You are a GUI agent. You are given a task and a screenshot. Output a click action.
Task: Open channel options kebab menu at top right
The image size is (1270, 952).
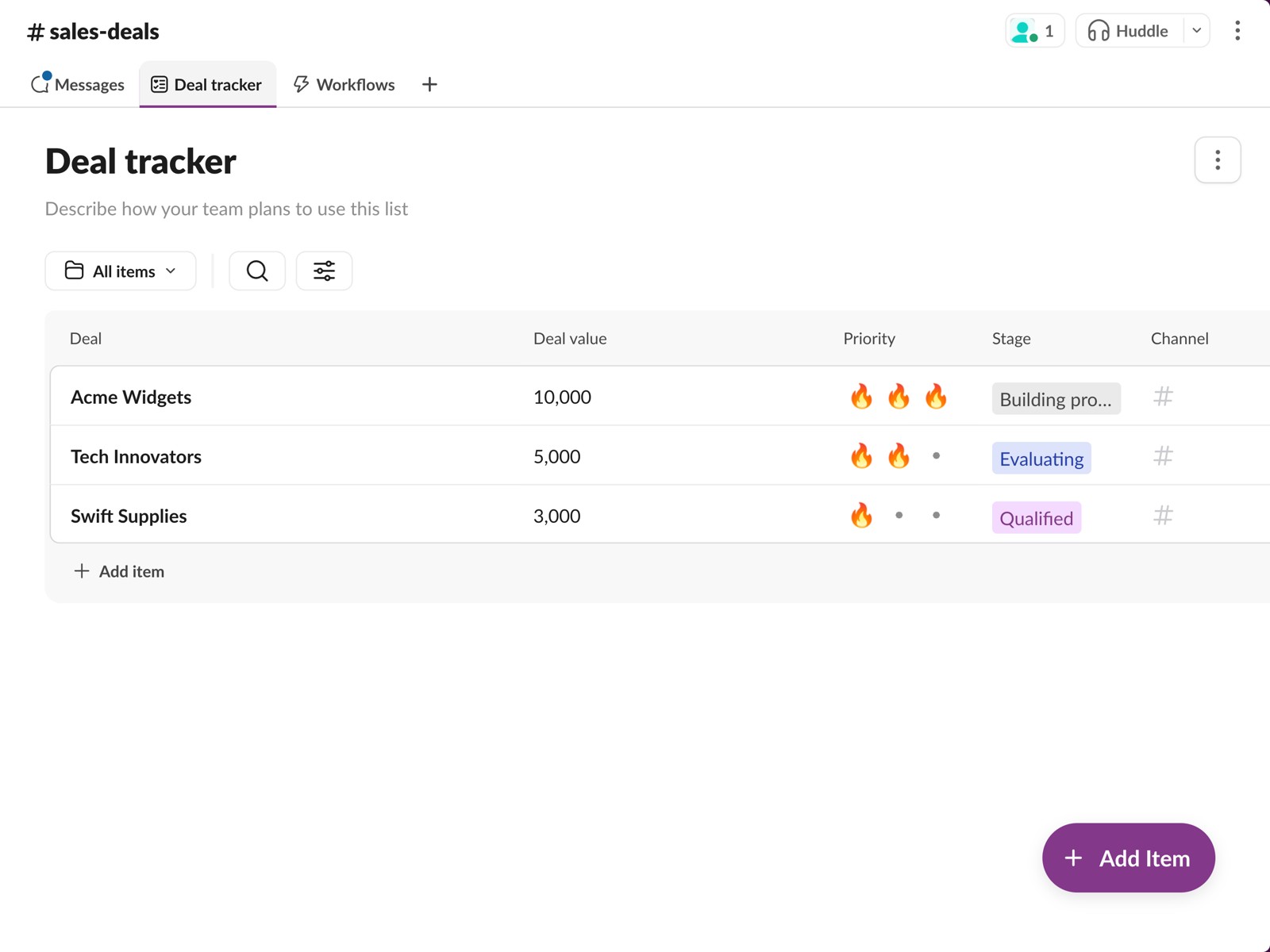pyautogui.click(x=1237, y=31)
